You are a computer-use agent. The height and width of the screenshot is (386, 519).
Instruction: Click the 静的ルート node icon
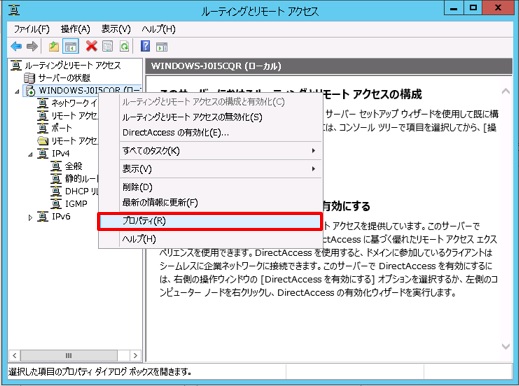[56, 178]
